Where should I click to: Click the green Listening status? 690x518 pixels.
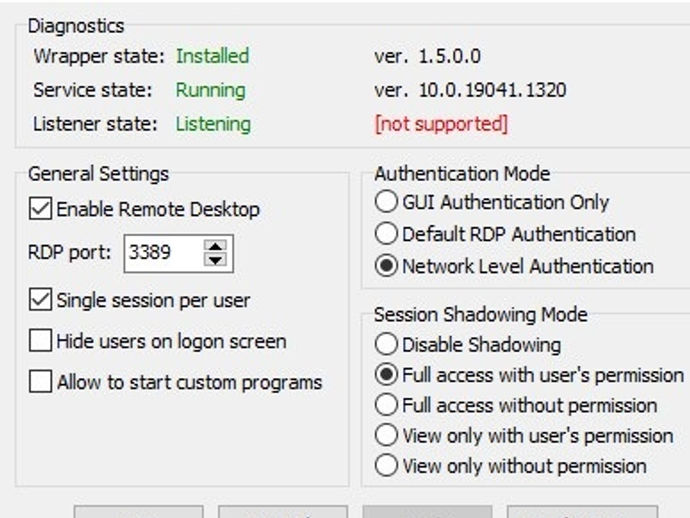coord(213,124)
